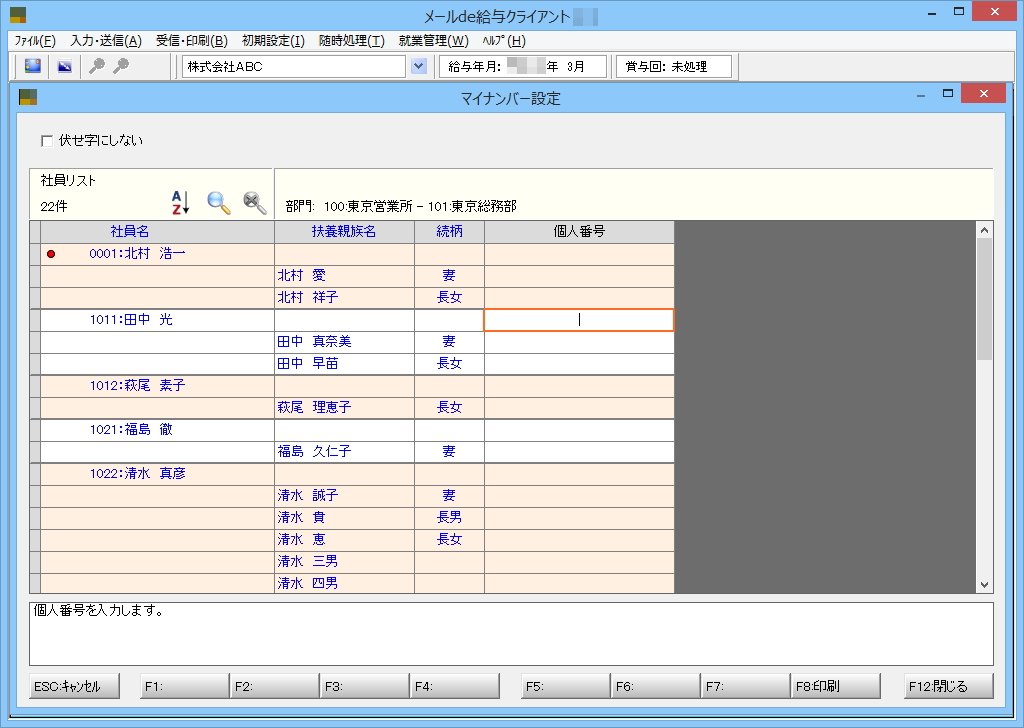The width and height of the screenshot is (1024, 728).
Task: Select dependent 清水 四男
Action: coord(344,583)
